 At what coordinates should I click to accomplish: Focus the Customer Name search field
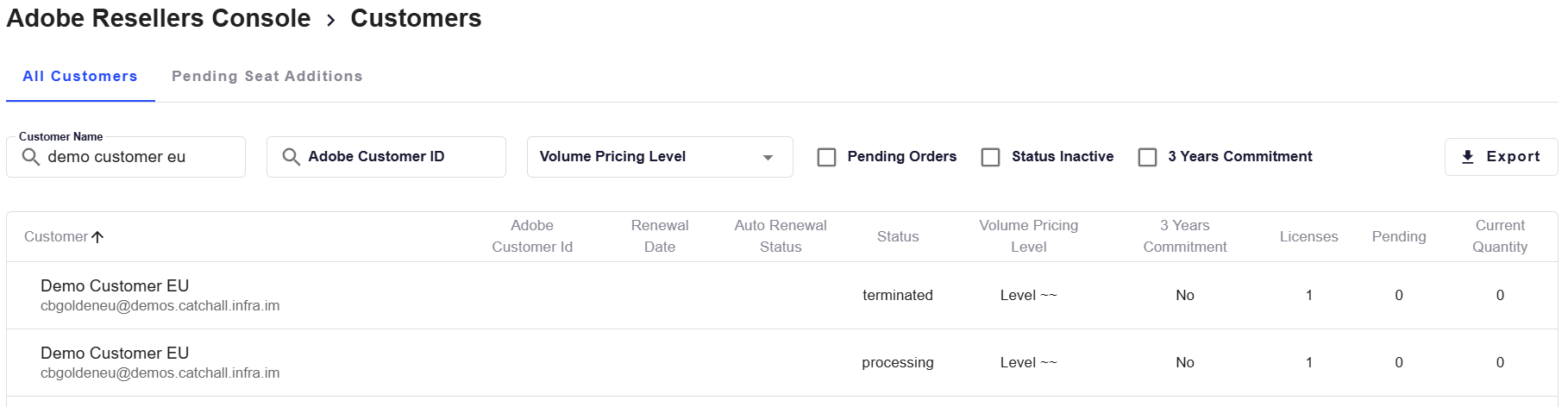(x=126, y=157)
